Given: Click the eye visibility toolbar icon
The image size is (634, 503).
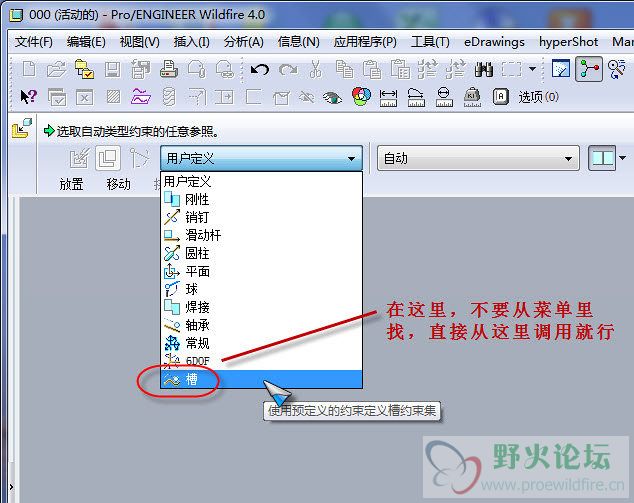Looking at the screenshot, I should 332,97.
